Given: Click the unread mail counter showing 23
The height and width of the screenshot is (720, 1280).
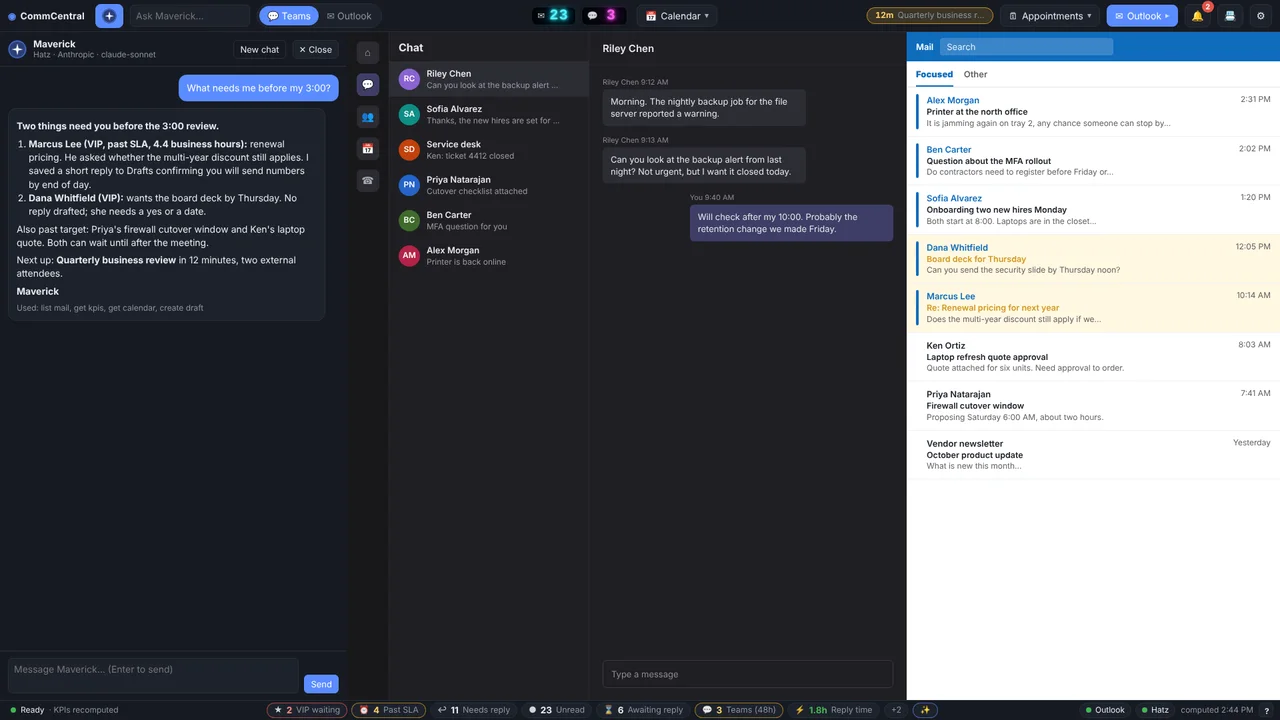Looking at the screenshot, I should 552,16.
